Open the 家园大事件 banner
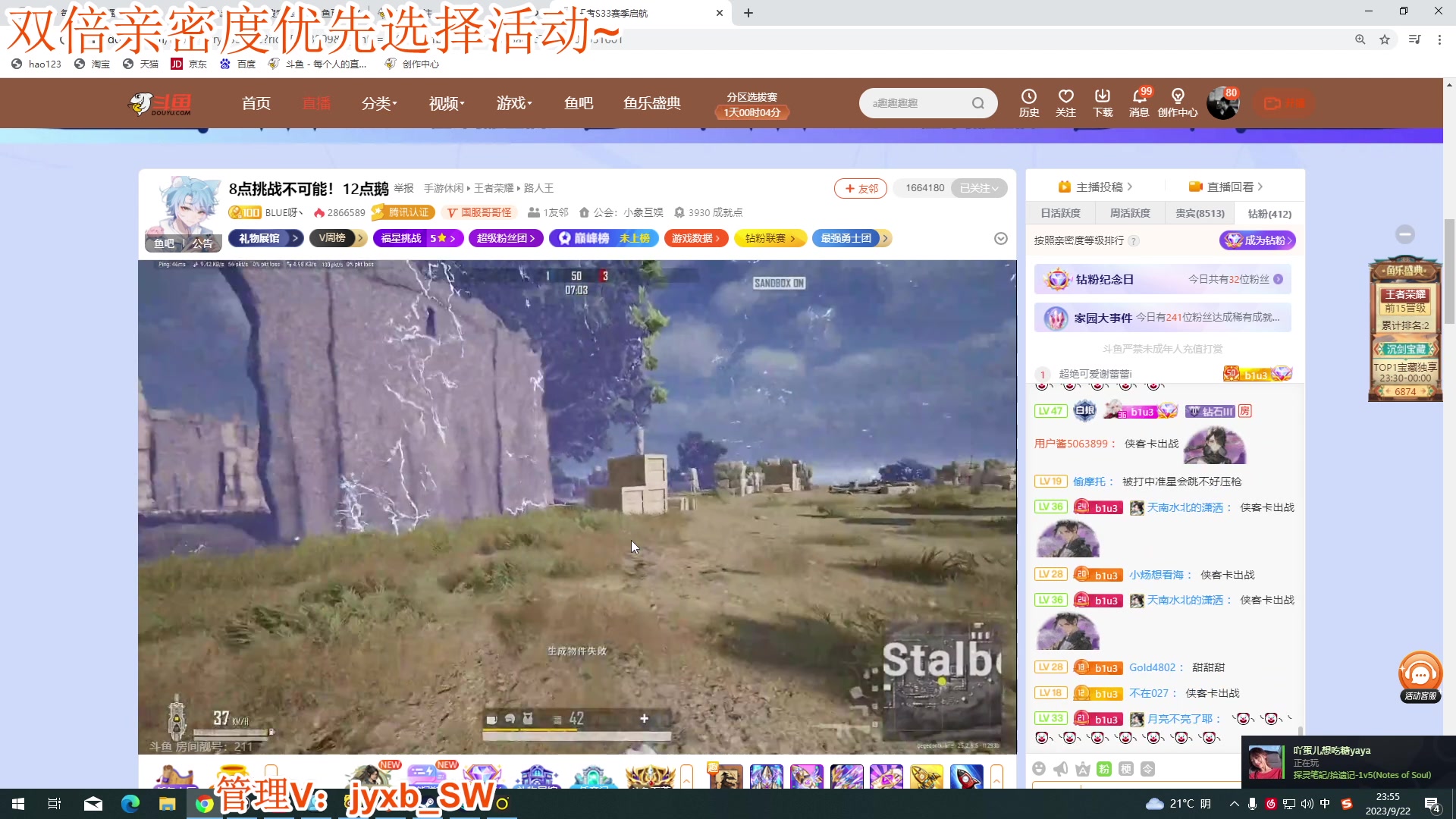Screen dimensions: 1456x819 point(1163,318)
